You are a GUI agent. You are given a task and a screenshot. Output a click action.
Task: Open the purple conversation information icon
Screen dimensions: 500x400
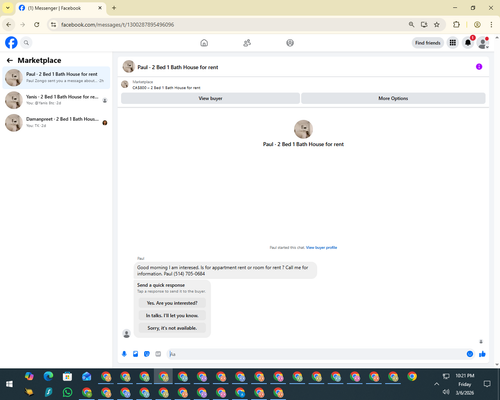tap(479, 67)
